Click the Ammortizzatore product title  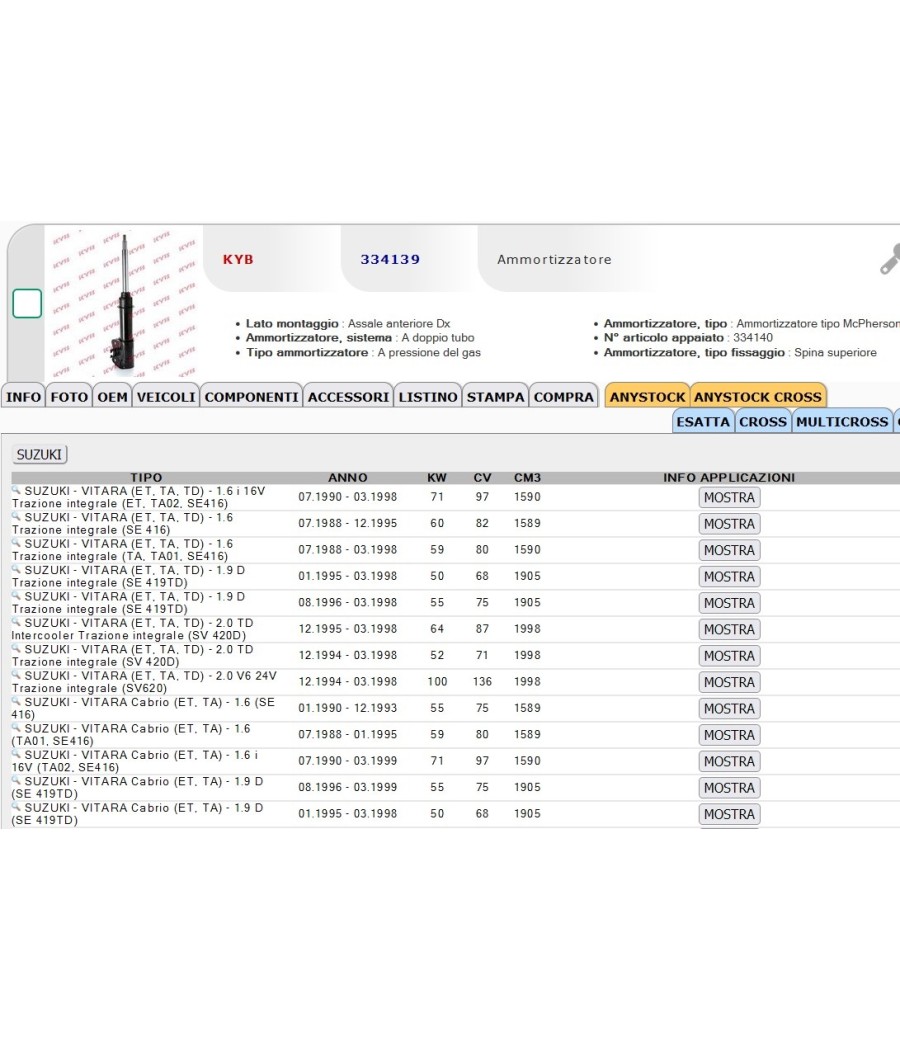click(554, 259)
